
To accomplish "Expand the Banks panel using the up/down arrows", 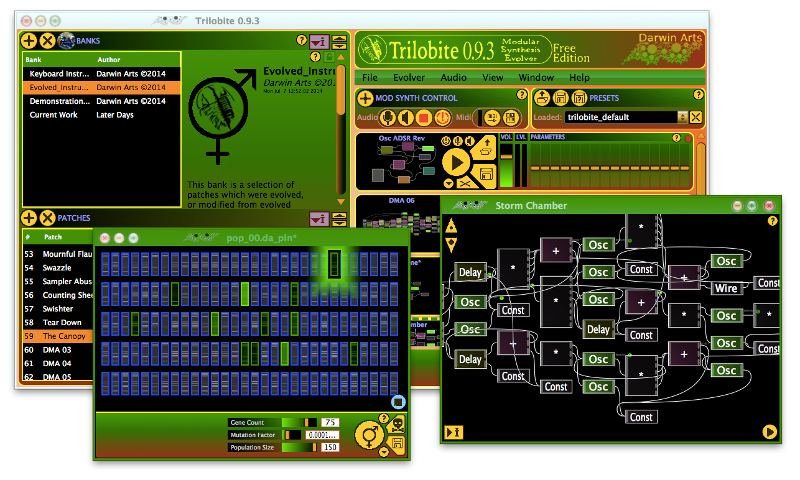I will click(x=340, y=41).
